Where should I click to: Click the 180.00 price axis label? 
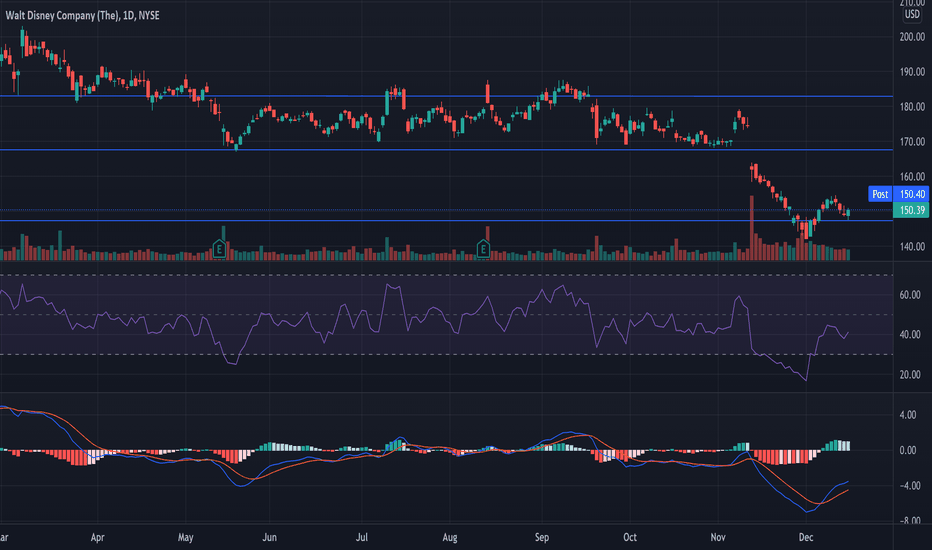[x=912, y=107]
